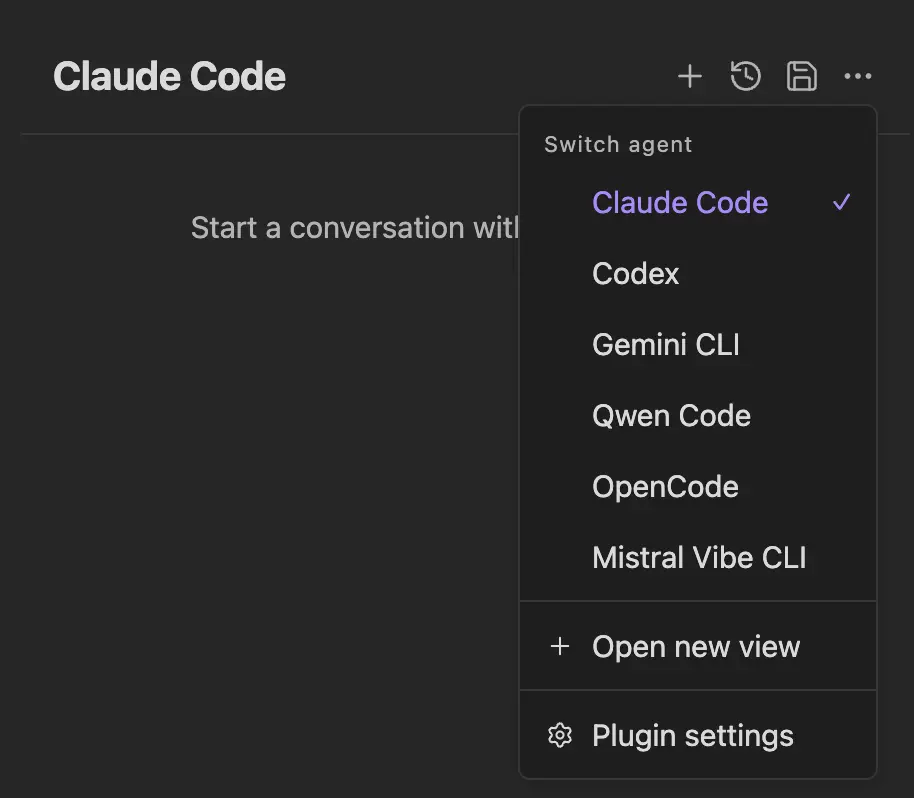The image size is (914, 798).
Task: Click the plus icon beside Open new view
Action: pos(560,646)
